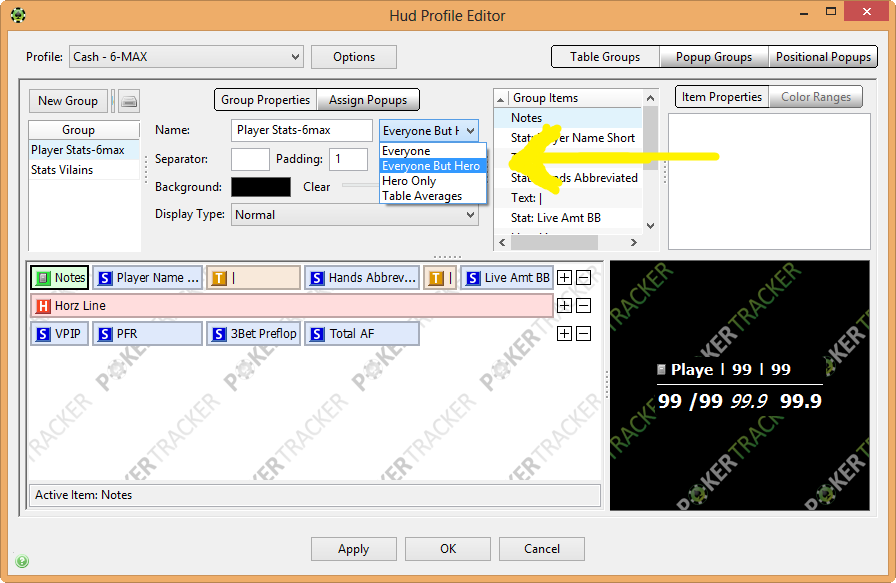Click the HUD preview on black background
Viewport: 896px width, 583px height.
point(740,385)
